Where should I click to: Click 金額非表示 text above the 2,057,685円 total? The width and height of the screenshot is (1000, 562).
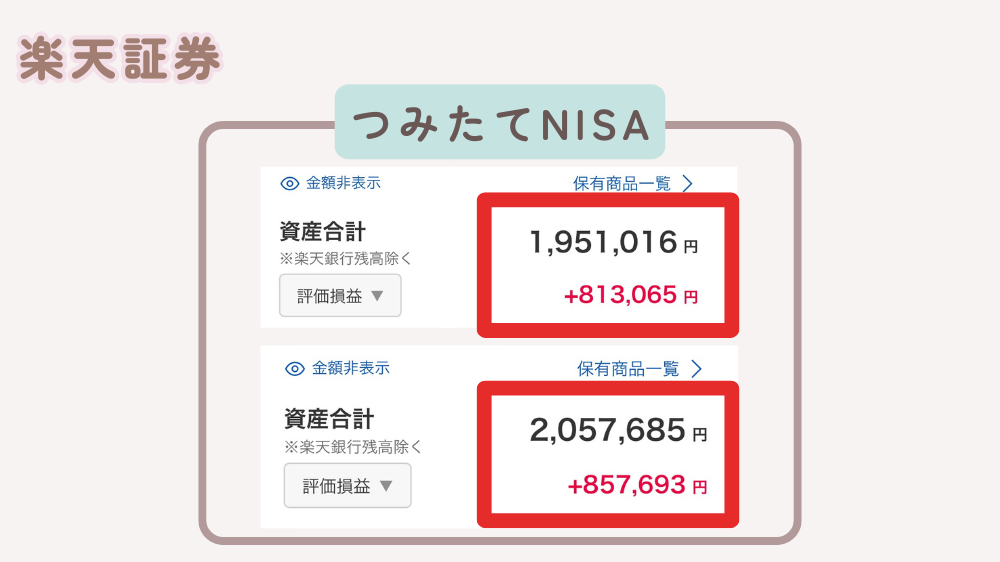350,368
